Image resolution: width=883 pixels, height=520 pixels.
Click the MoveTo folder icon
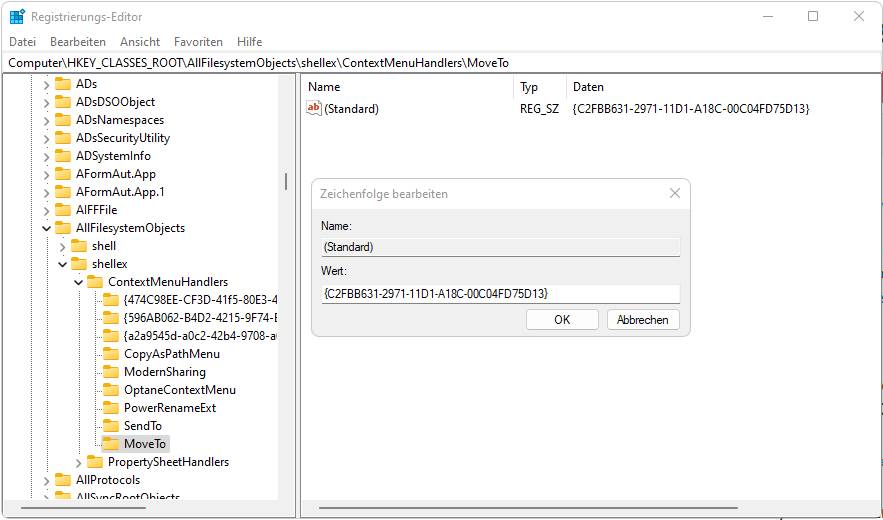[111, 444]
